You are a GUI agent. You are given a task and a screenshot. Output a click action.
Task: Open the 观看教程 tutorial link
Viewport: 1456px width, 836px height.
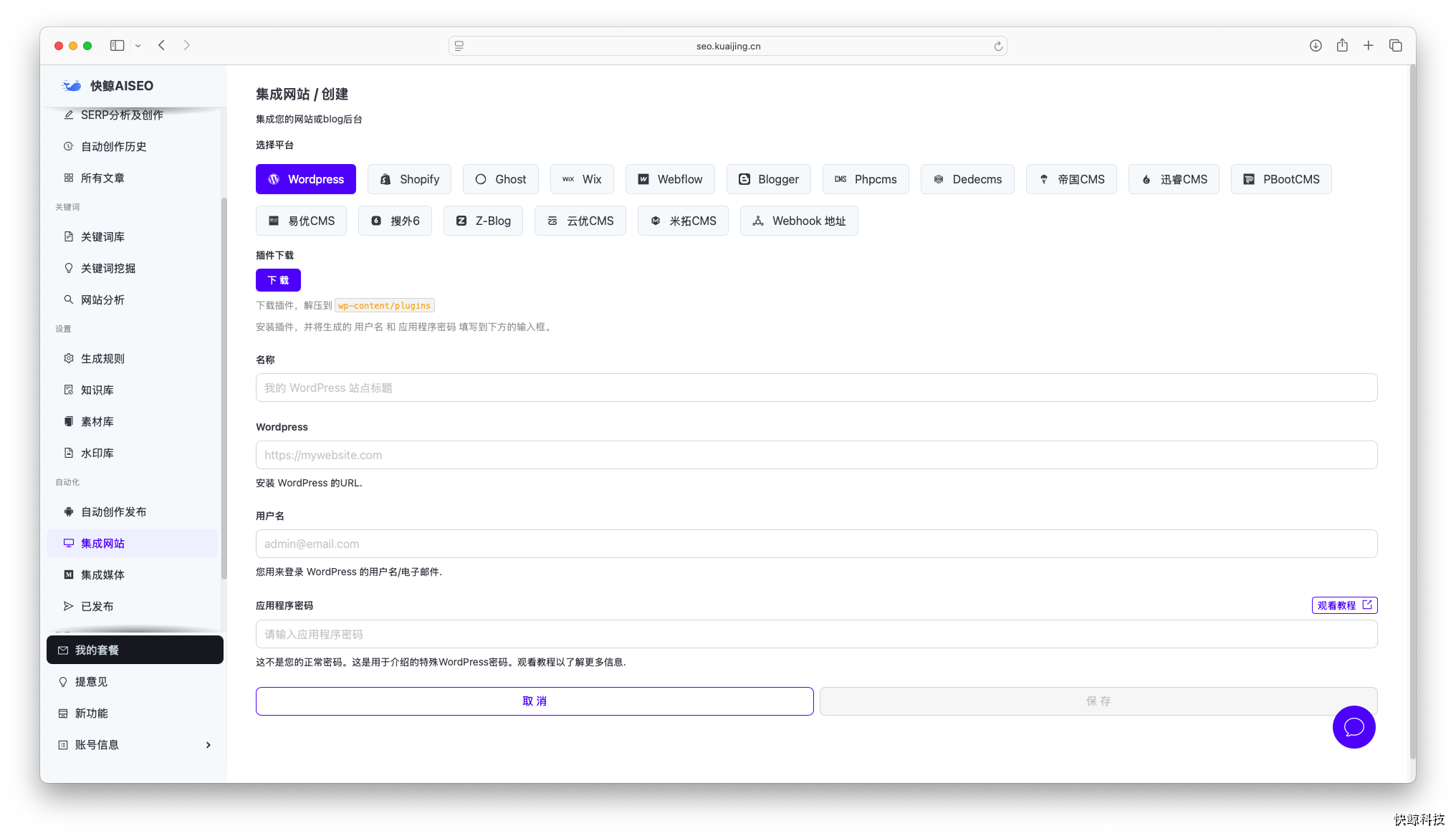pyautogui.click(x=1344, y=605)
